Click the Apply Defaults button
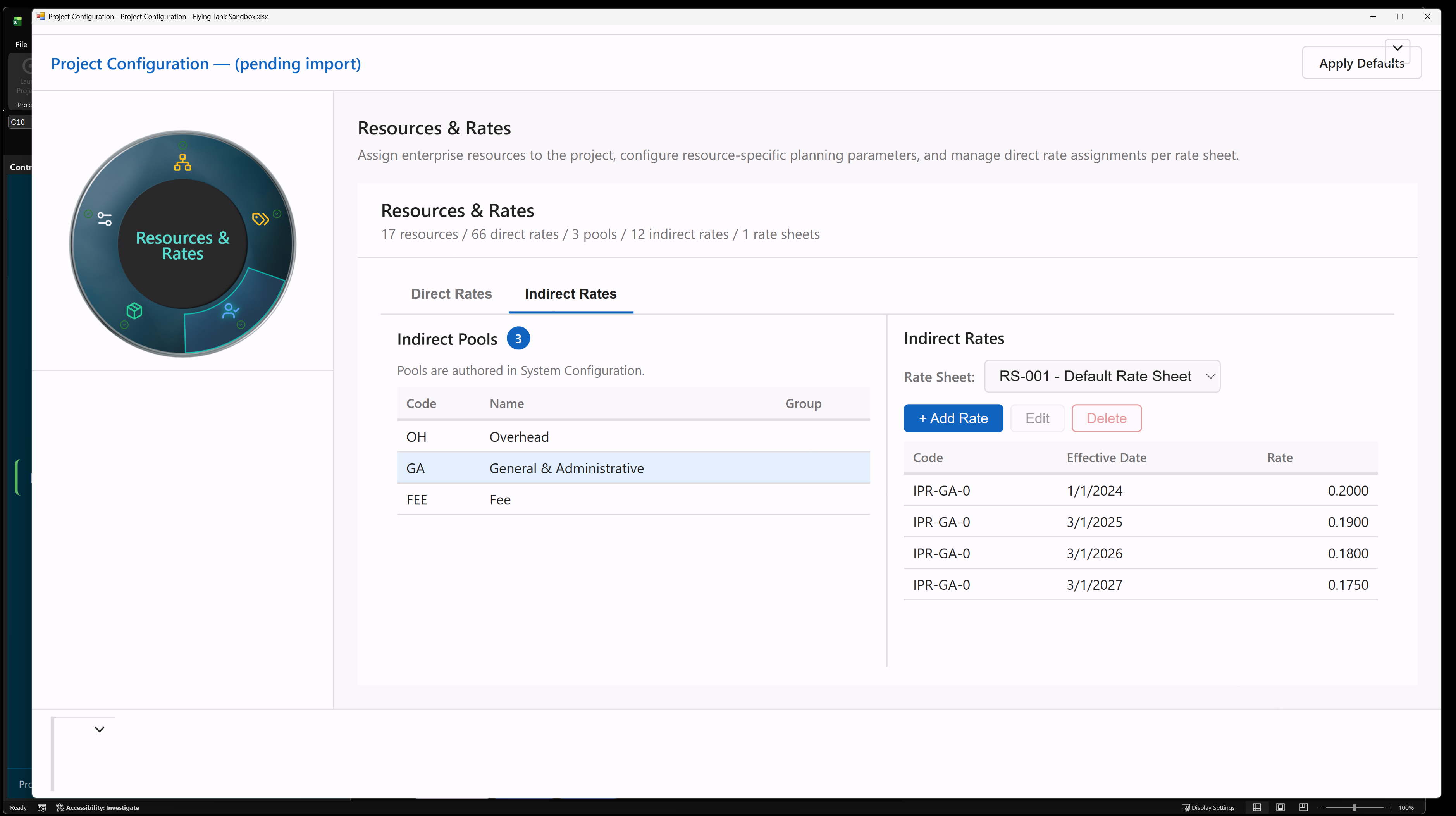Viewport: 1456px width, 816px height. coord(1361,63)
